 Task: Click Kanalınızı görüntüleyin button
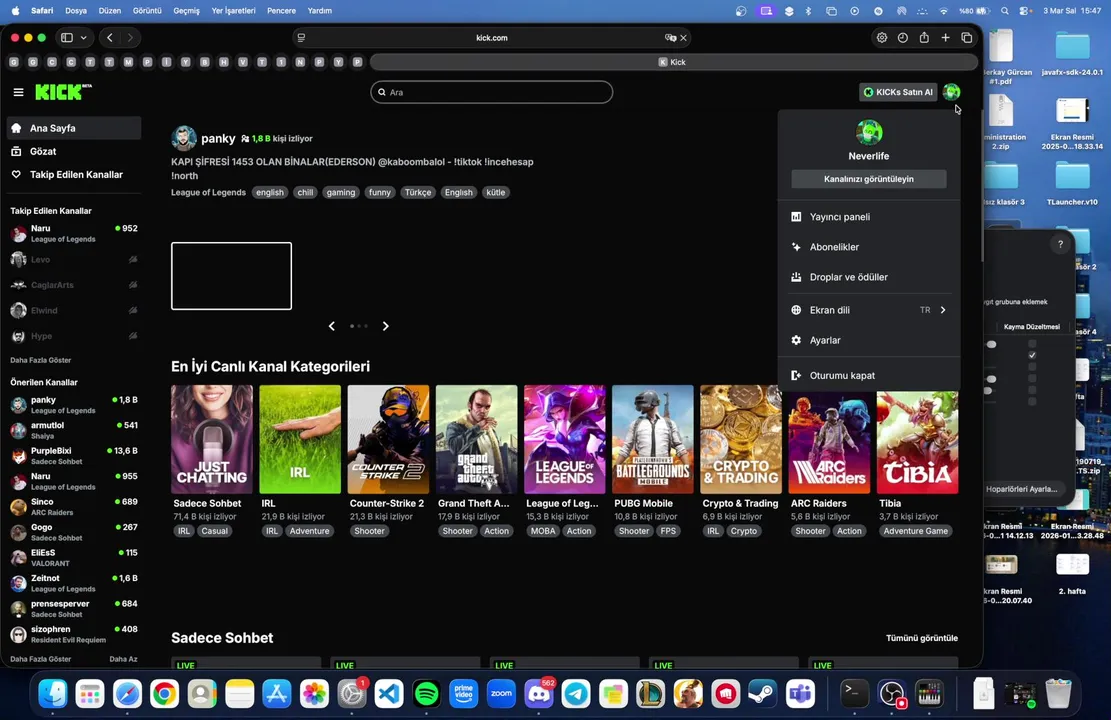[x=869, y=179]
